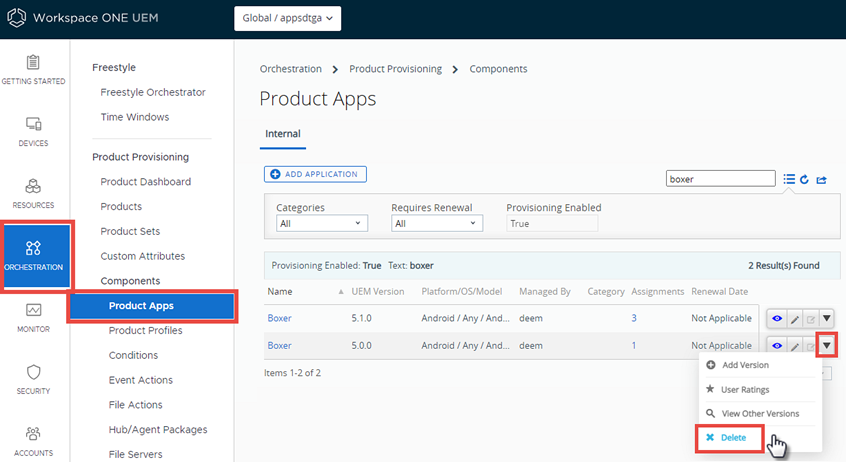This screenshot has width=846, height=462.
Task: Go to Orchestration breadcrumb
Action: coord(291,69)
